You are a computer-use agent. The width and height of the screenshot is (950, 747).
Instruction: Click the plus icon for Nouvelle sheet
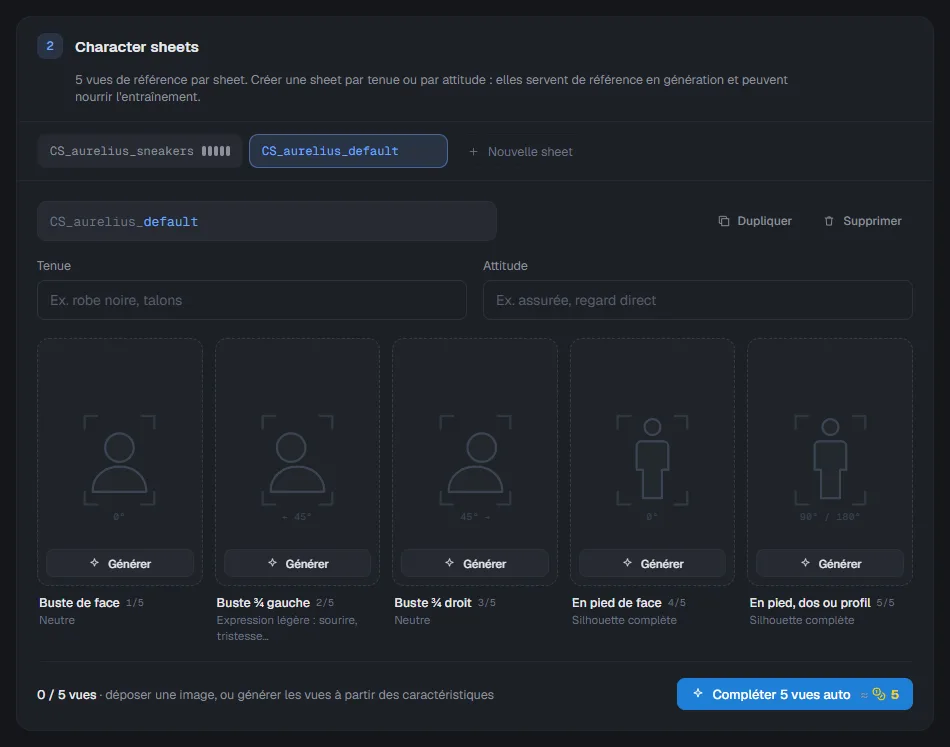pos(473,151)
